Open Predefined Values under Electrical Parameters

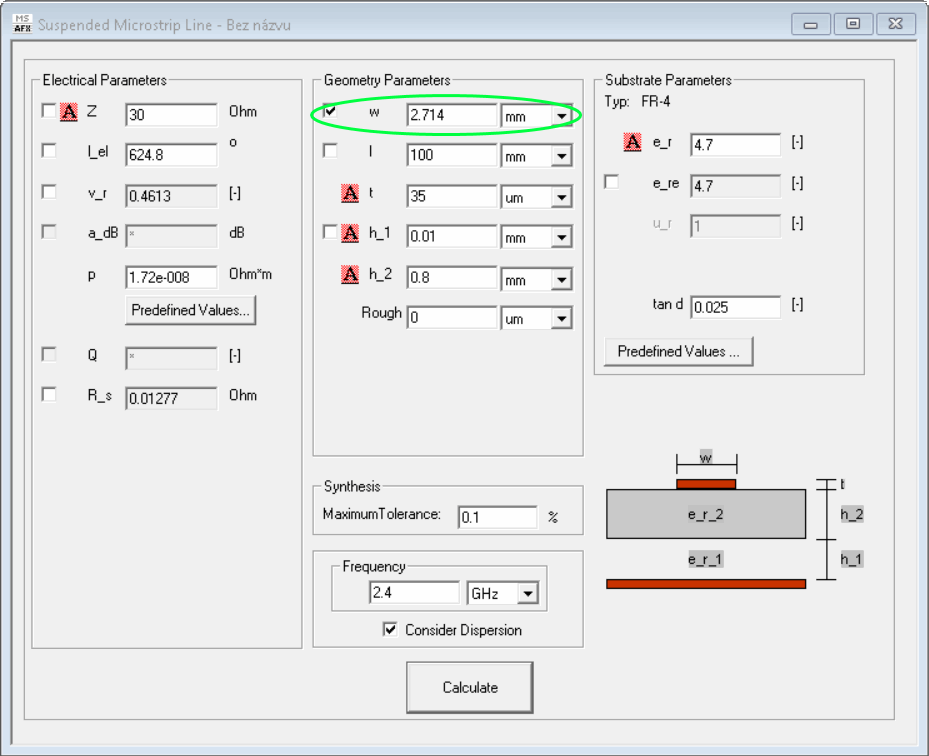pyautogui.click(x=191, y=310)
